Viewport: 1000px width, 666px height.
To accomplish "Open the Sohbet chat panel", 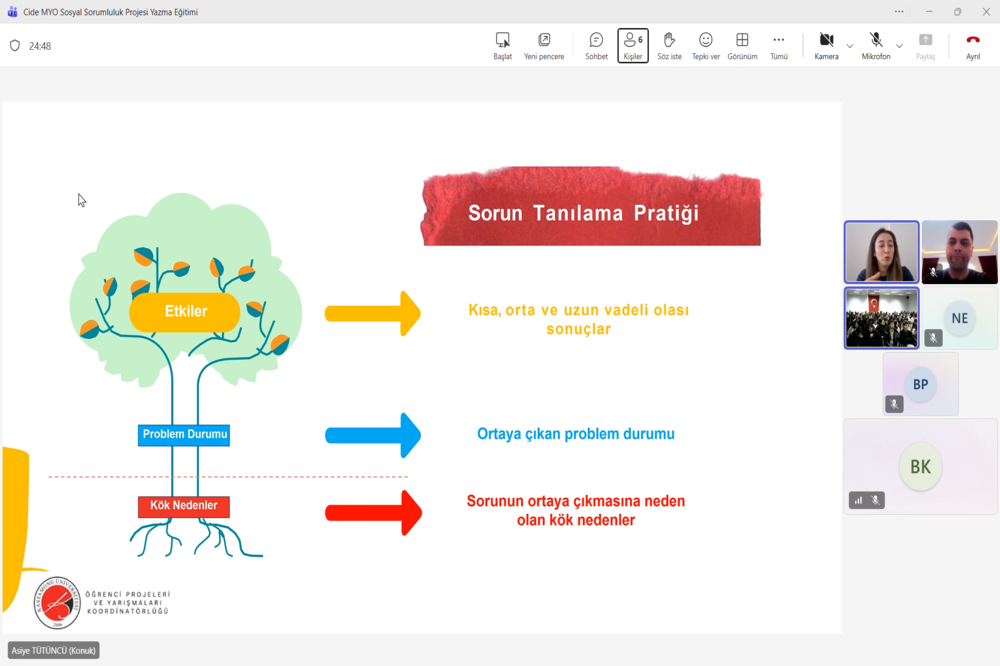I will 596,46.
